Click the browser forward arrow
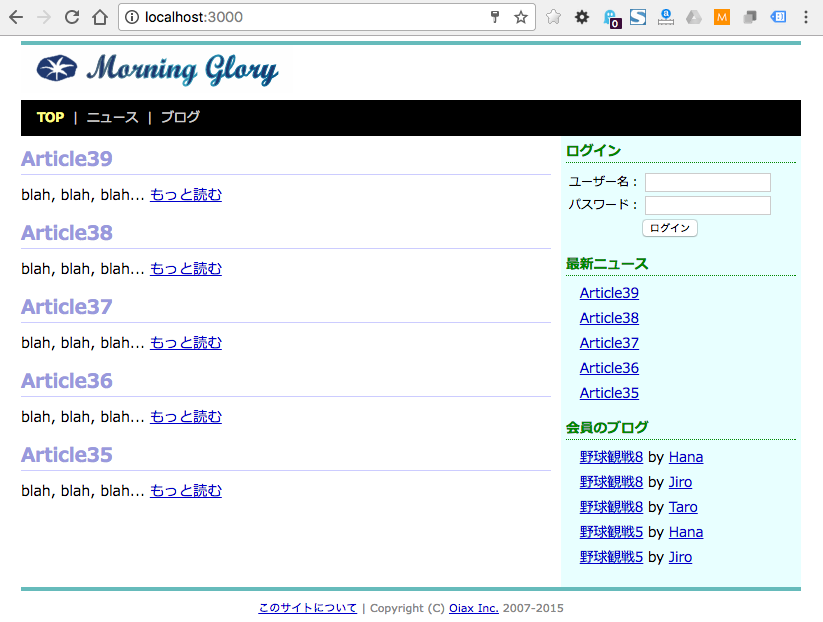Viewport: 823px width, 622px height. click(x=44, y=17)
